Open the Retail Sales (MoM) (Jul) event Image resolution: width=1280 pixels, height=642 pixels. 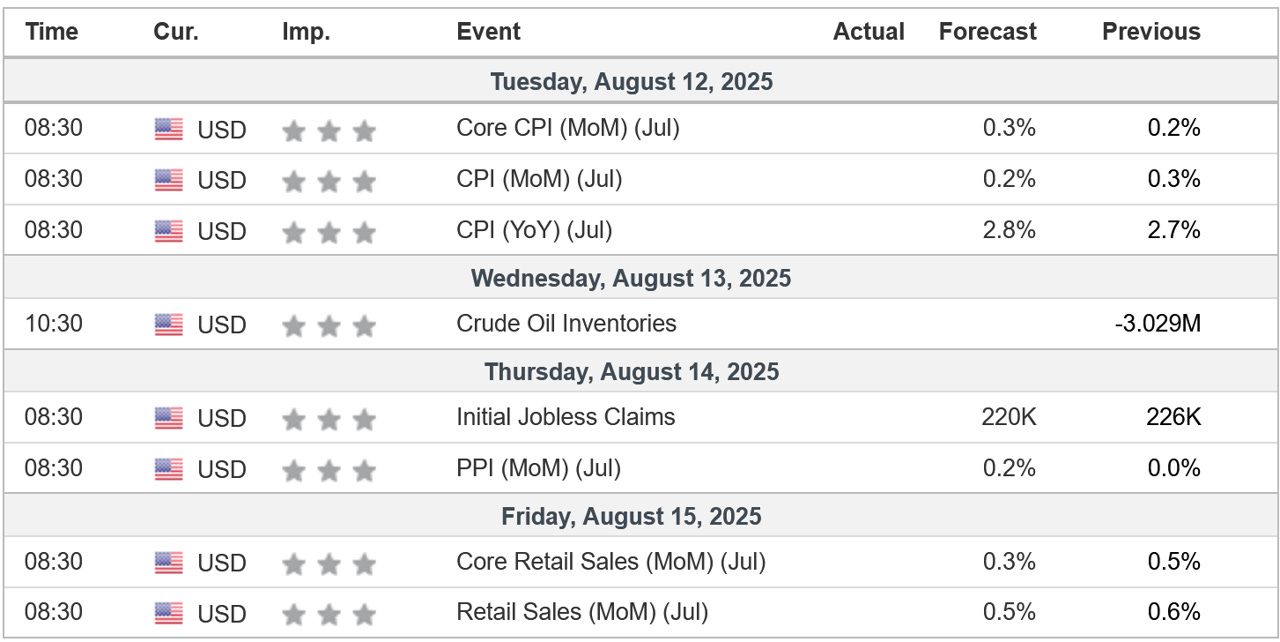[x=582, y=611]
